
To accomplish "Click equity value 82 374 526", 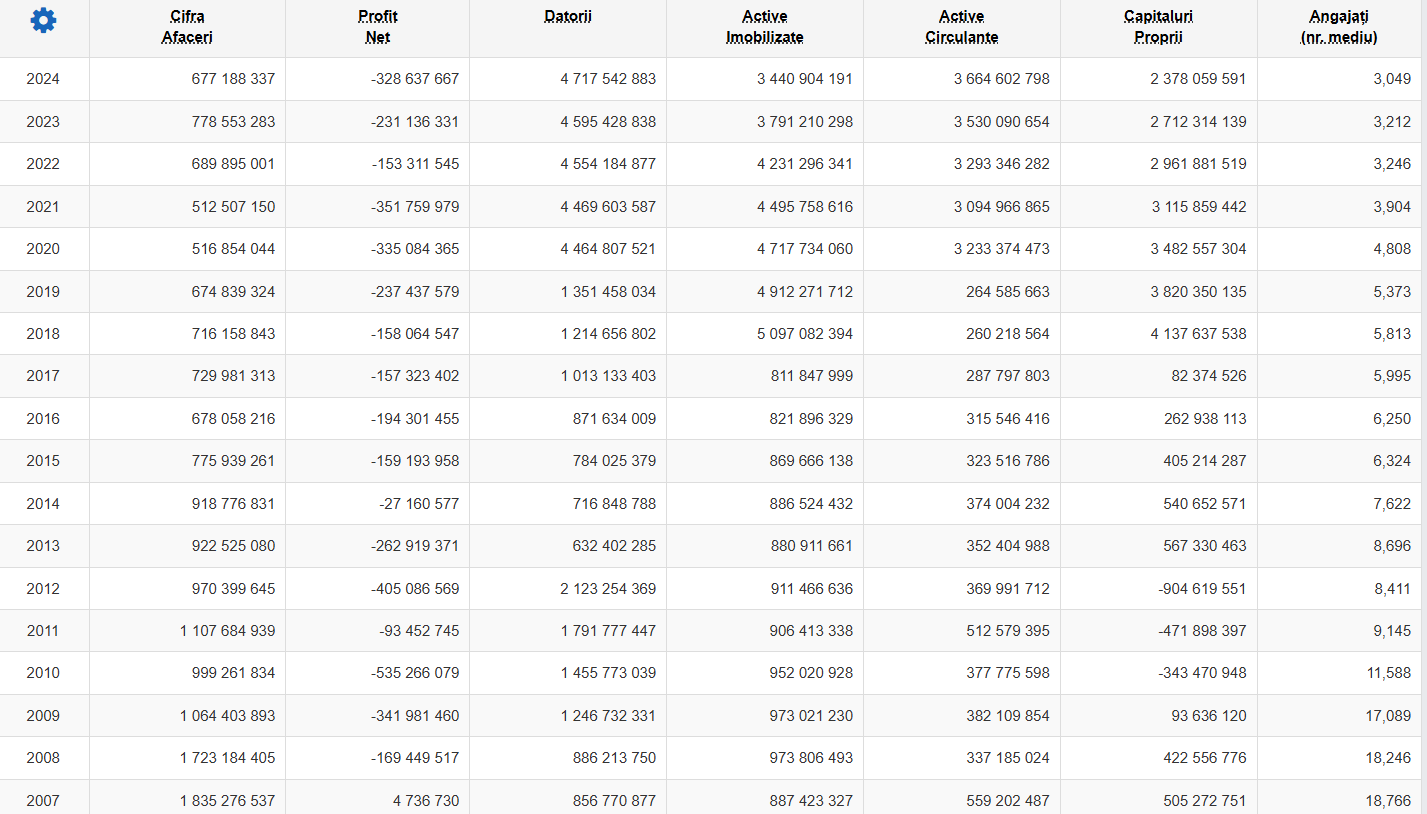I will 1211,376.
